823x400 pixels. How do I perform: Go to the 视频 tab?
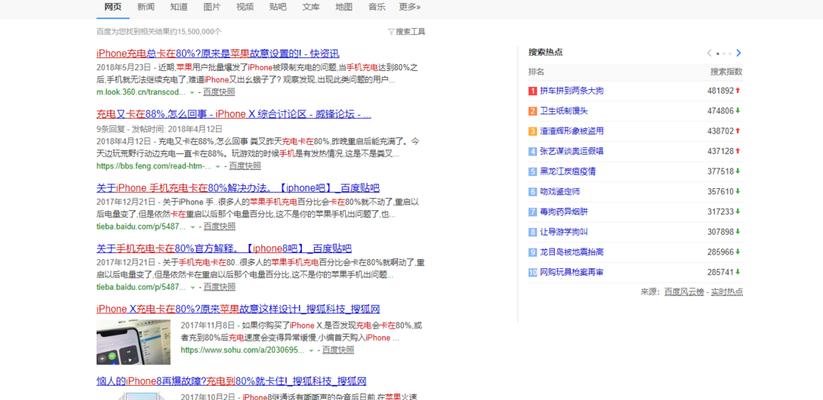[x=245, y=7]
